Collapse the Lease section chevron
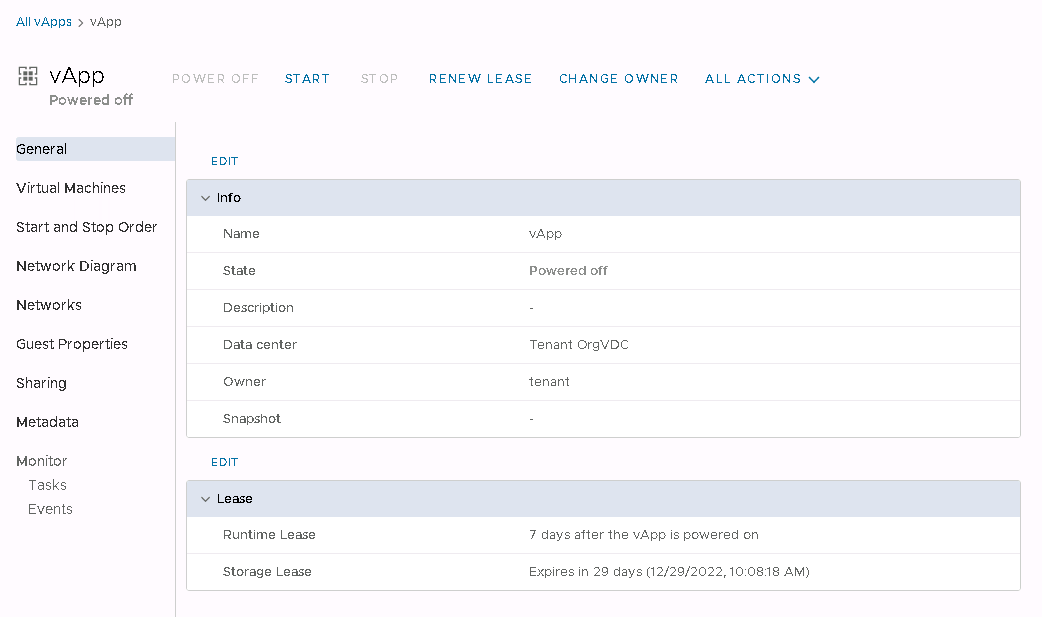Screen dimensions: 1042x617 206,499
